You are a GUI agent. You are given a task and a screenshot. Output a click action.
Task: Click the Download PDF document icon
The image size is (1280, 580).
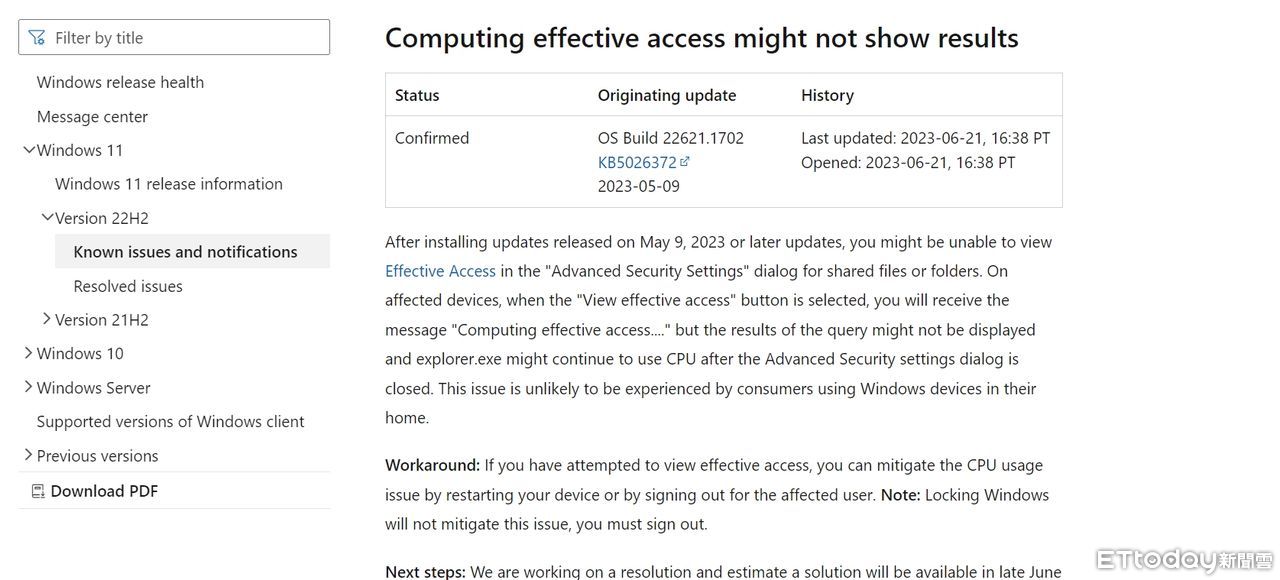(x=38, y=491)
